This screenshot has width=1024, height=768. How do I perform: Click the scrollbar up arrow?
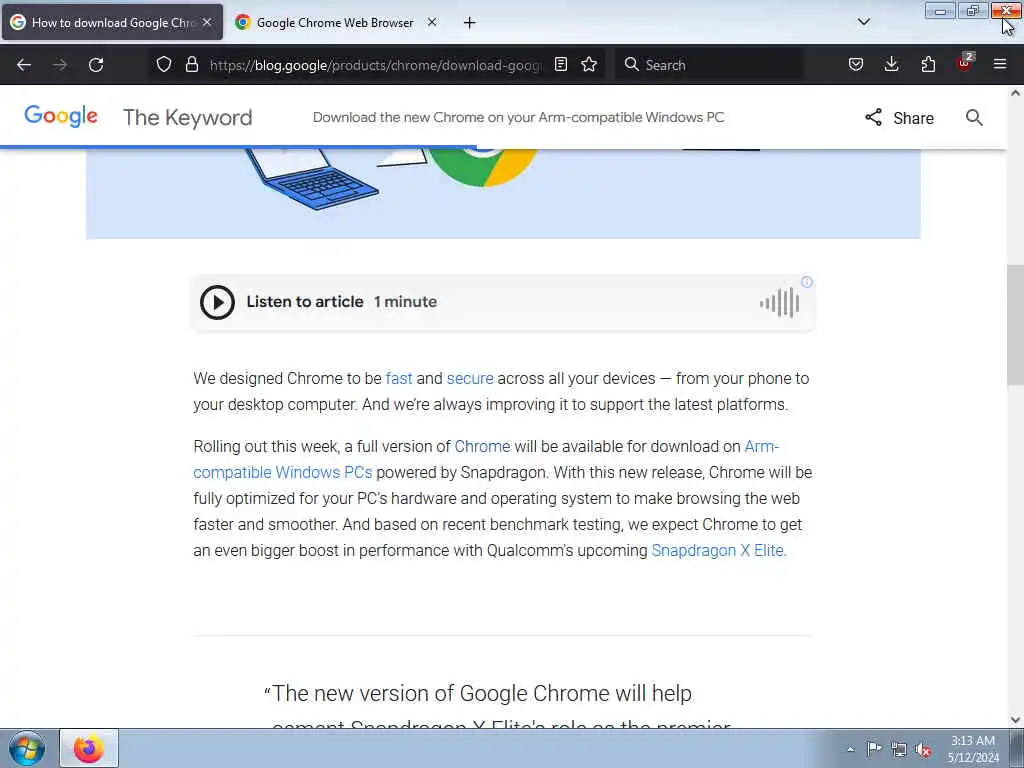1015,93
